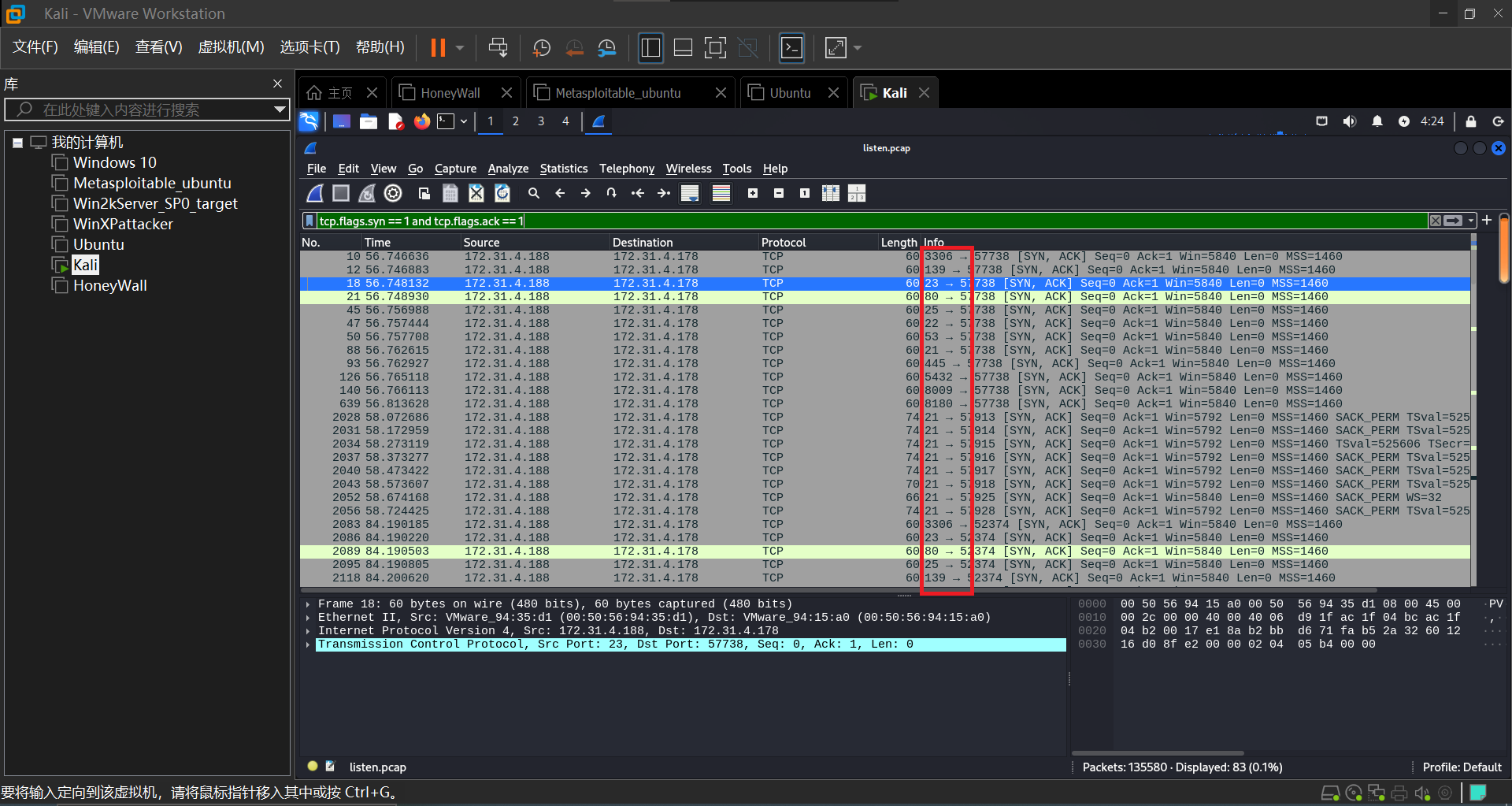
Task: Apply the display filter arrow button
Action: [1453, 221]
